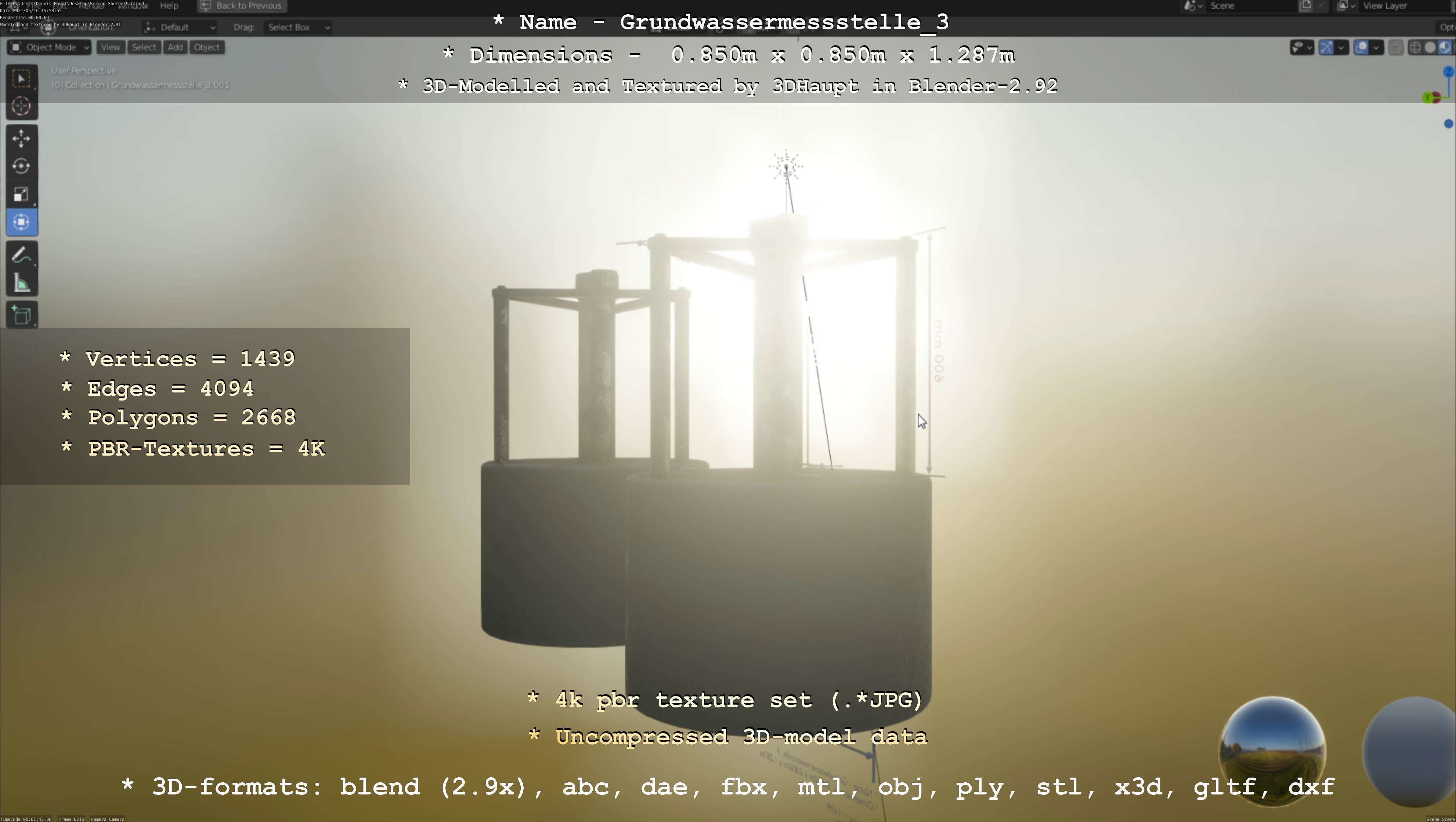Open the viewport Object menu button
Screen dimensions: 1456x822
(207, 47)
